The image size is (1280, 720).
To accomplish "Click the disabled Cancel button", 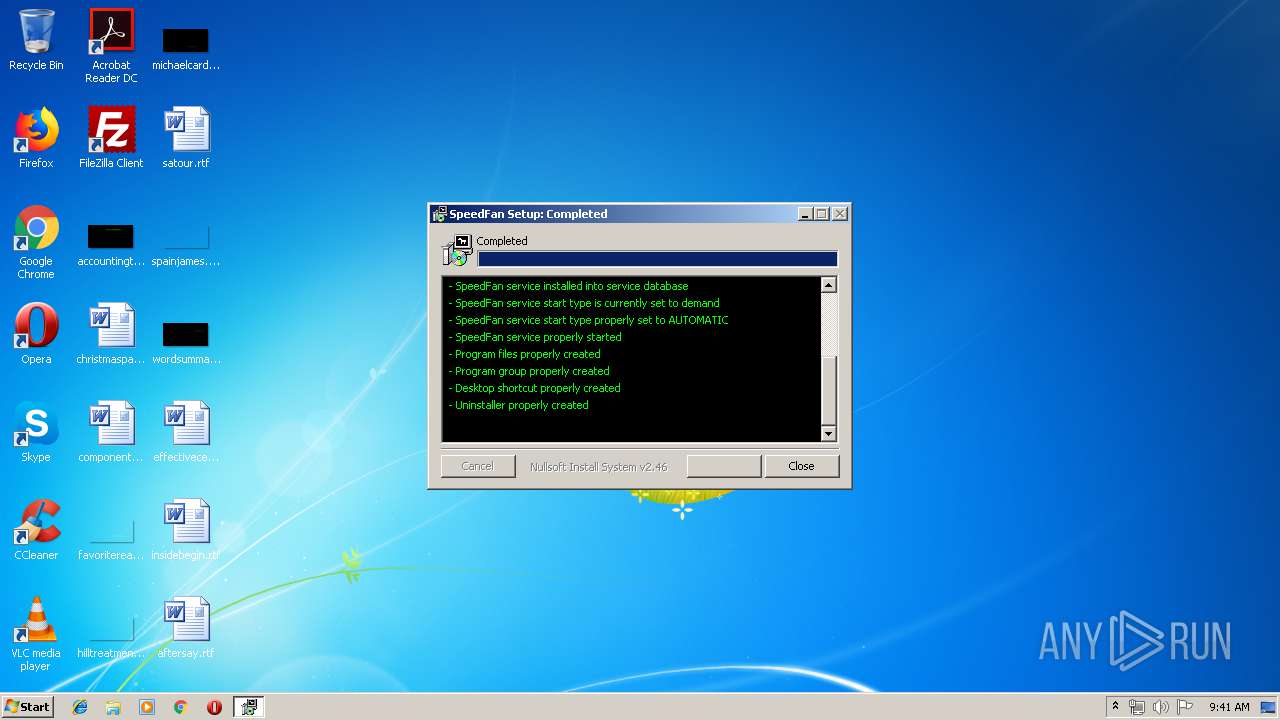I will tap(478, 466).
